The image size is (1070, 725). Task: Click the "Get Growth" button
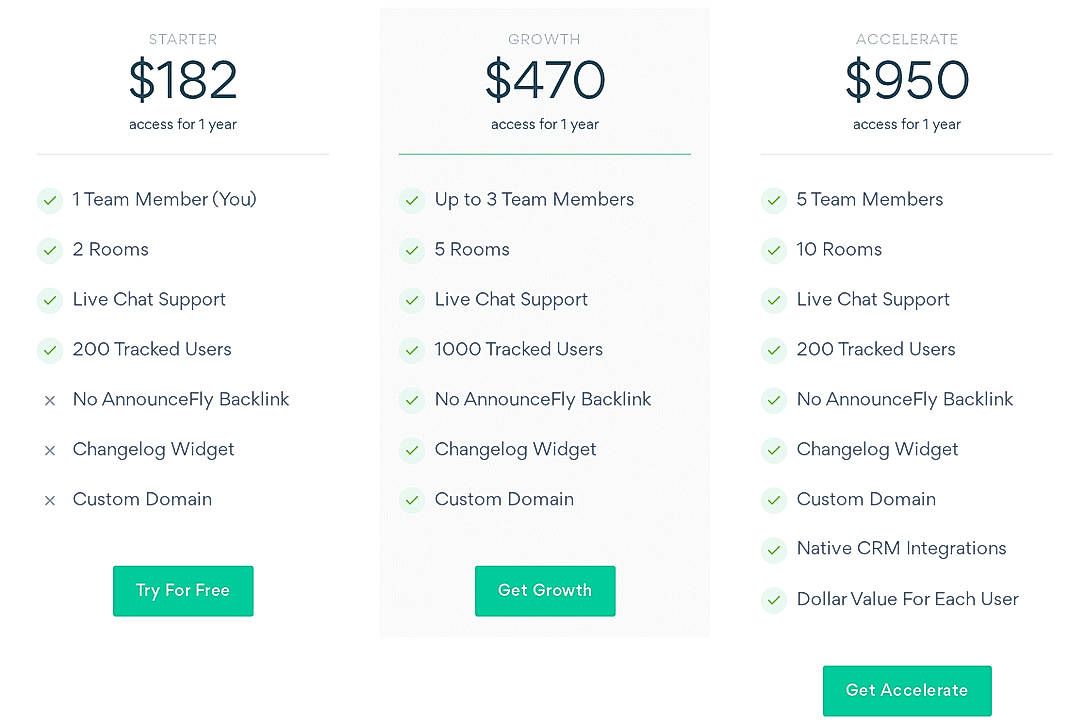(x=545, y=591)
